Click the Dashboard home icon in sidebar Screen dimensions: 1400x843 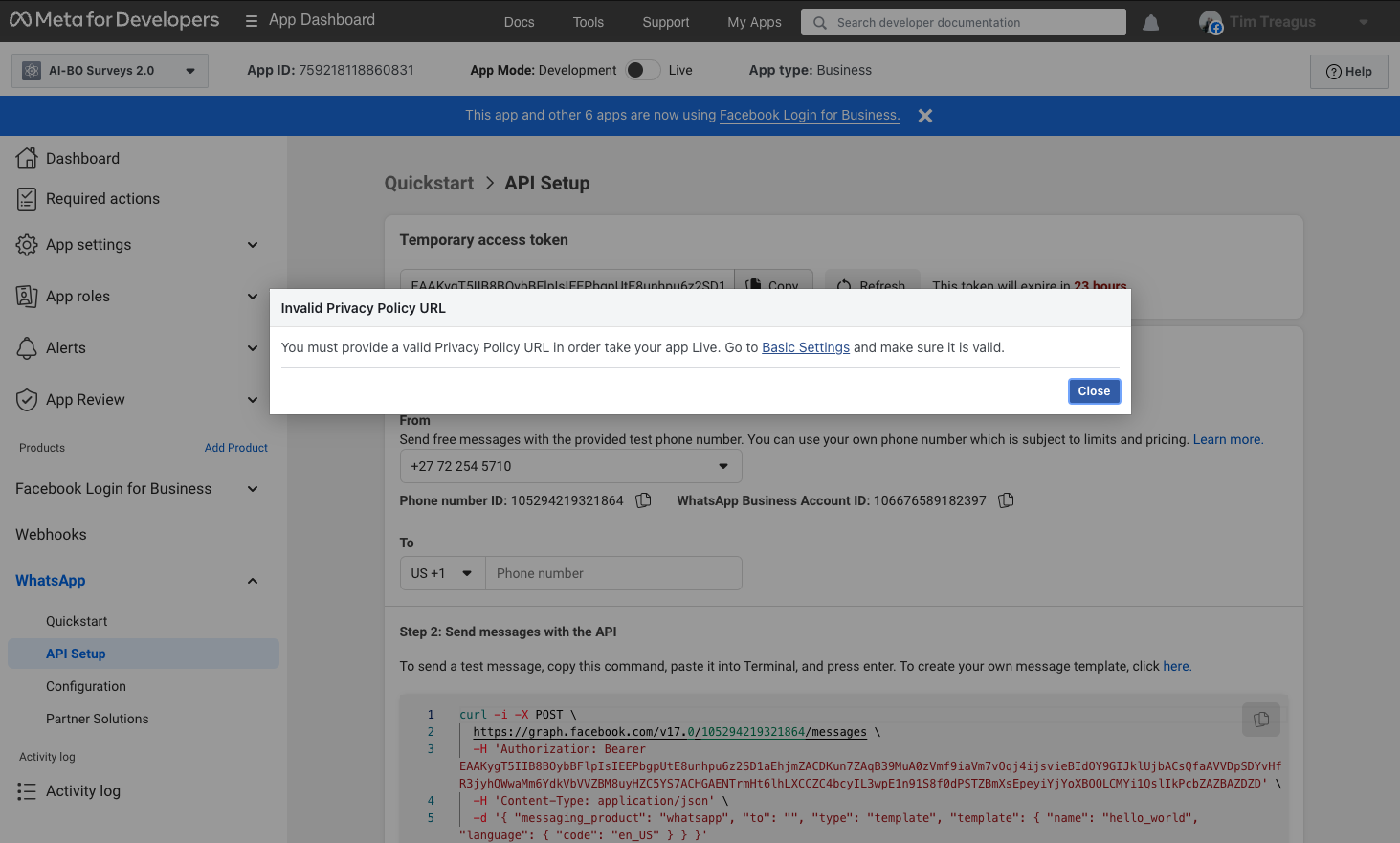27,158
